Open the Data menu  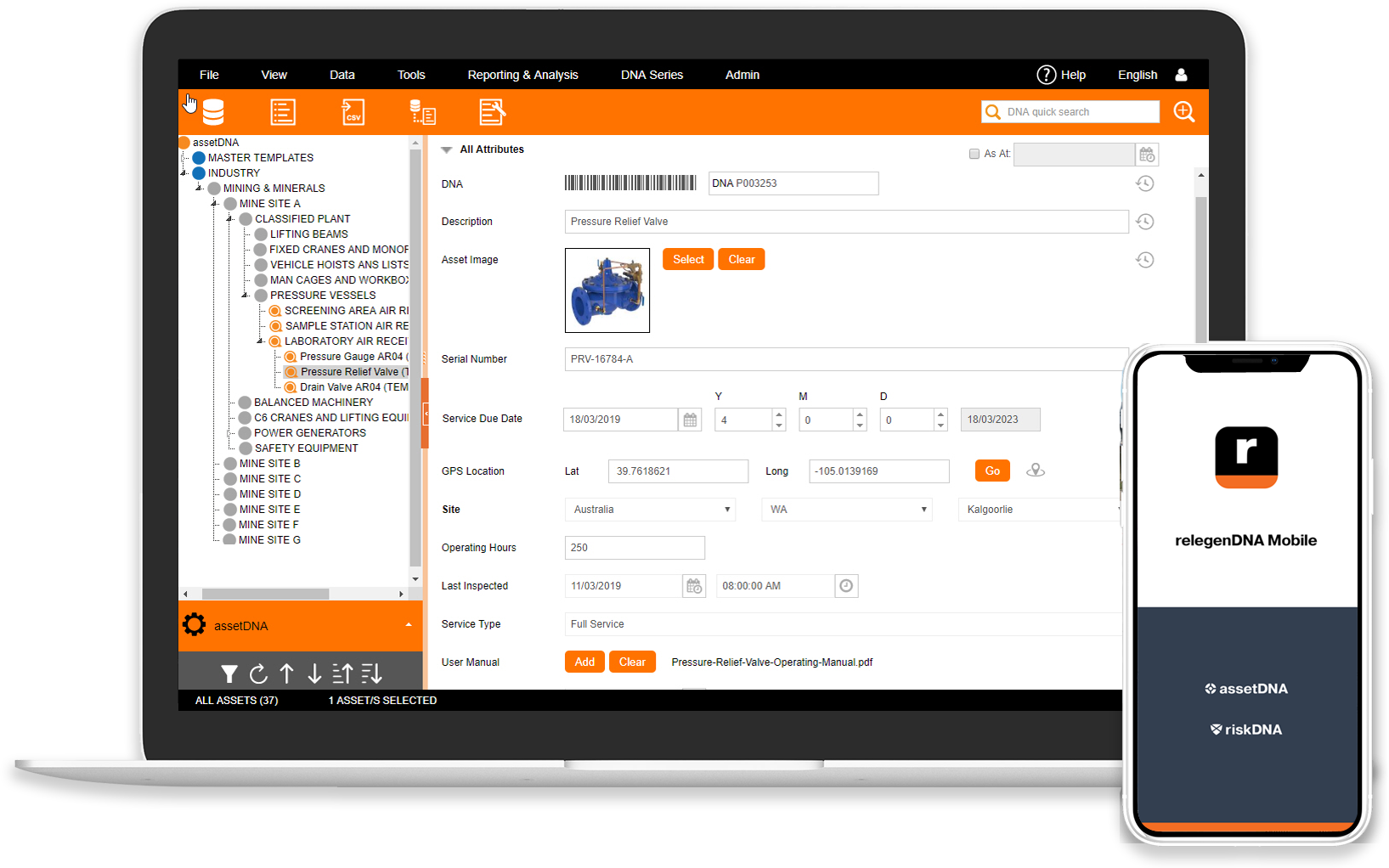[x=342, y=75]
